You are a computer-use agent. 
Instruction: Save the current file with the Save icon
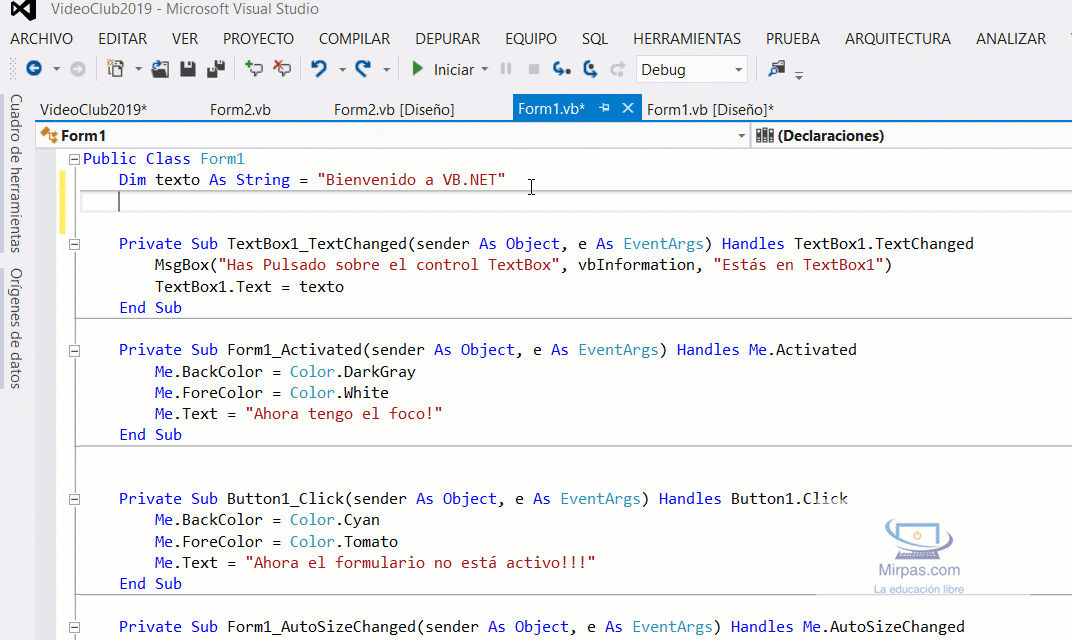coord(187,69)
